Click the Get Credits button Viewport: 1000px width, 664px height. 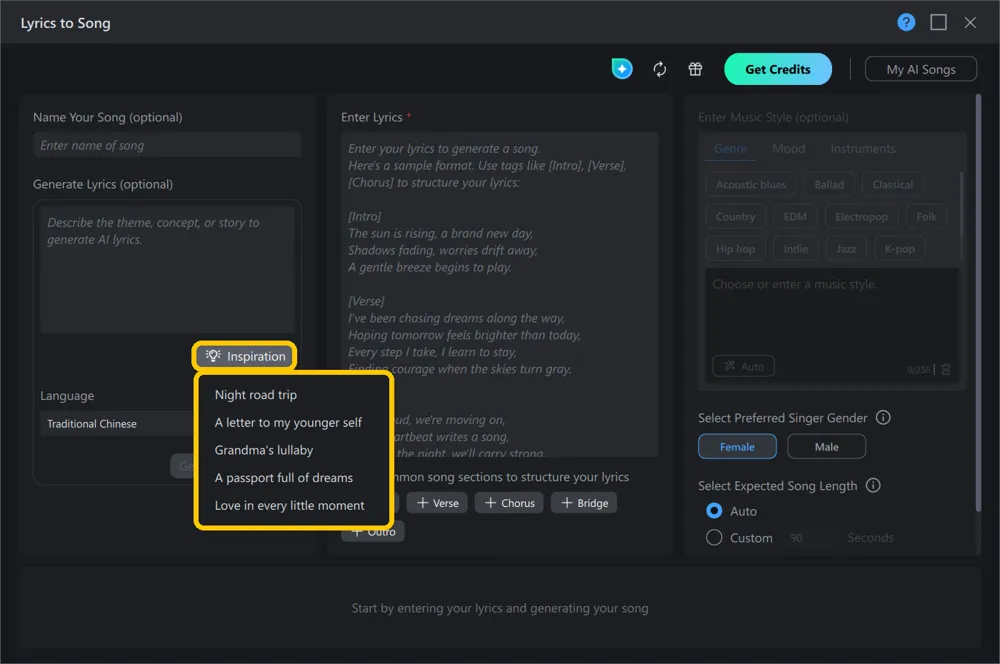(x=778, y=69)
